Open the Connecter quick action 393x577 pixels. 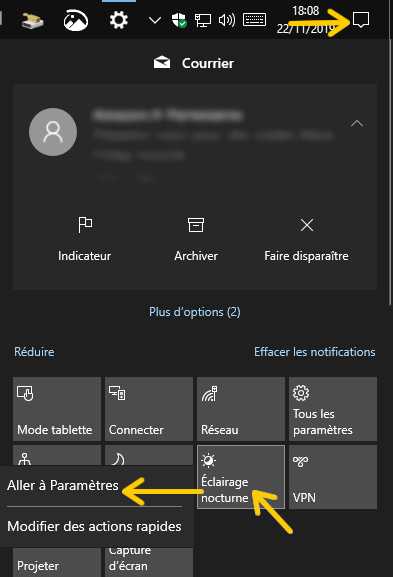pos(149,408)
